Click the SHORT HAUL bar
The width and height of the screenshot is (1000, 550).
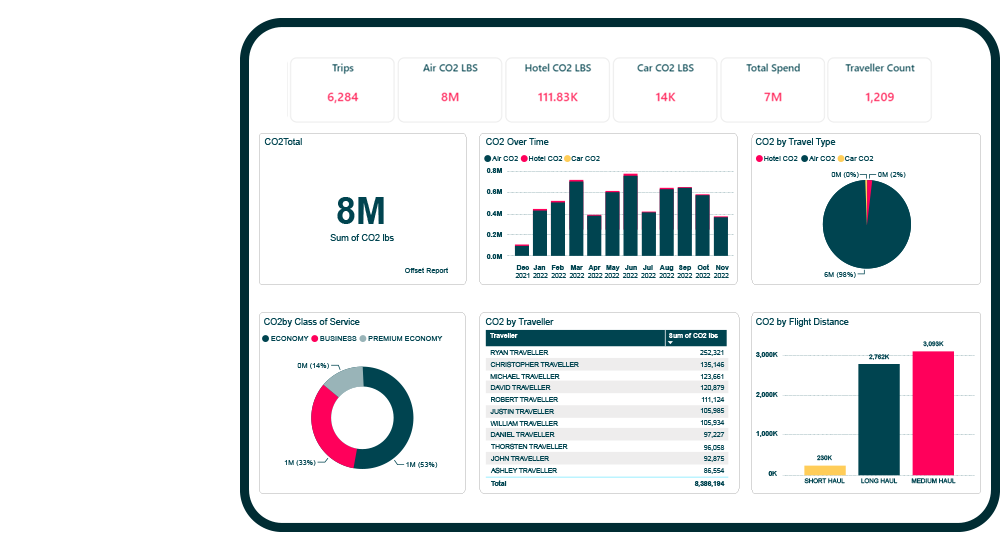pos(825,470)
